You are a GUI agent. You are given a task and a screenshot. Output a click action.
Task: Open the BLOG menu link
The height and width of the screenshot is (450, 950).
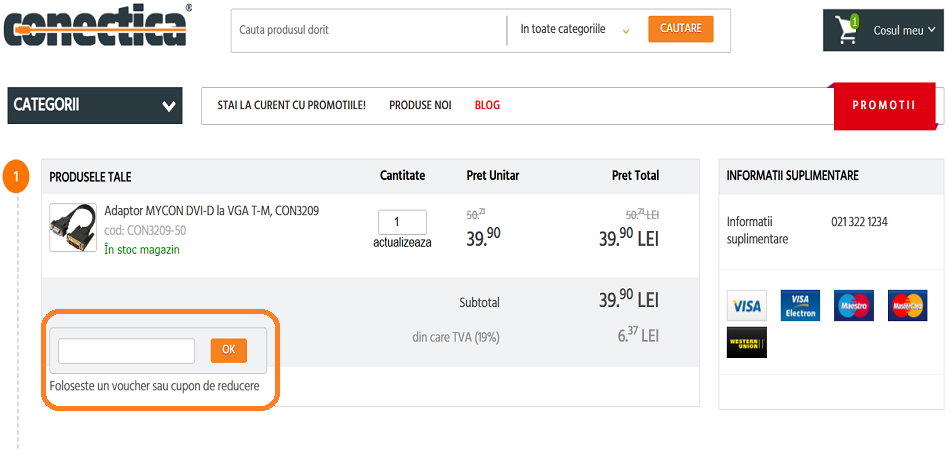click(487, 105)
